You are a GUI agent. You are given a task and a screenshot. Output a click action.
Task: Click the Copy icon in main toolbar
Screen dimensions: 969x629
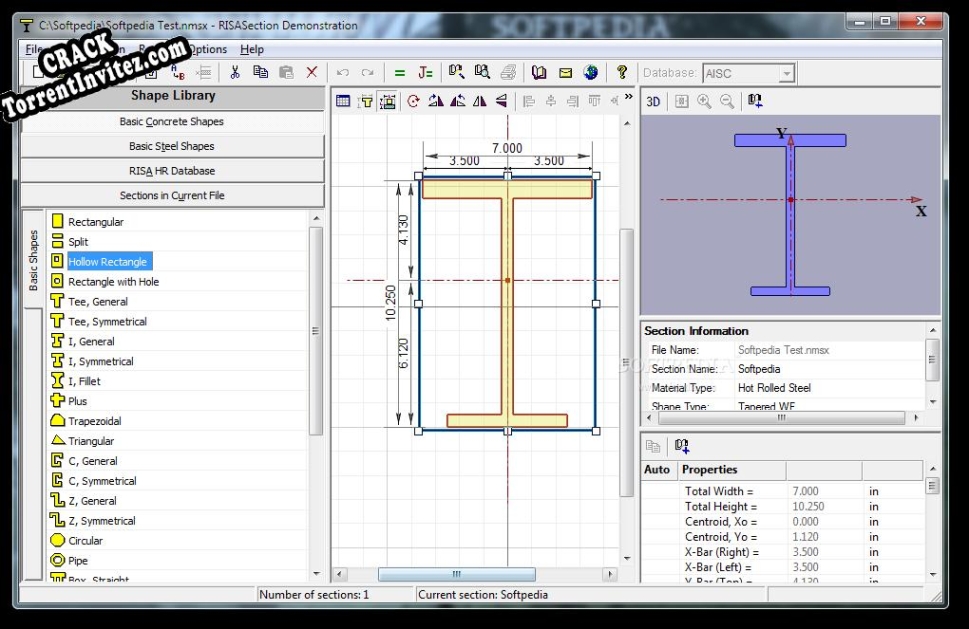point(260,72)
